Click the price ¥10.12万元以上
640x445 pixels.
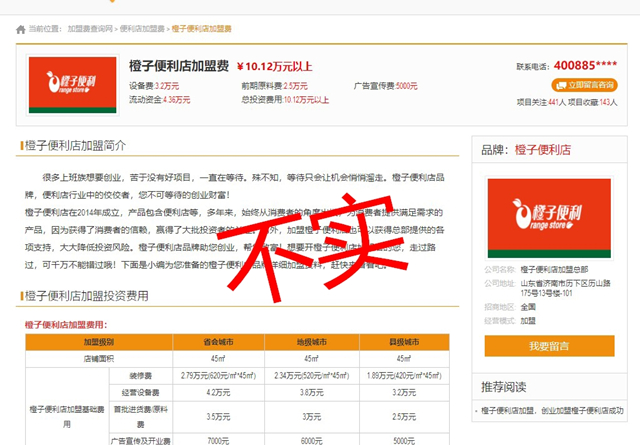click(275, 67)
